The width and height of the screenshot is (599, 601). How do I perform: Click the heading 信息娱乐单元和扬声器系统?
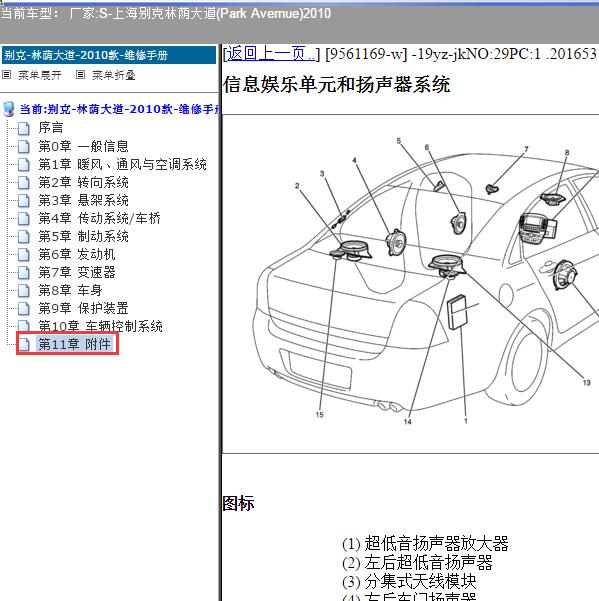[x=336, y=84]
